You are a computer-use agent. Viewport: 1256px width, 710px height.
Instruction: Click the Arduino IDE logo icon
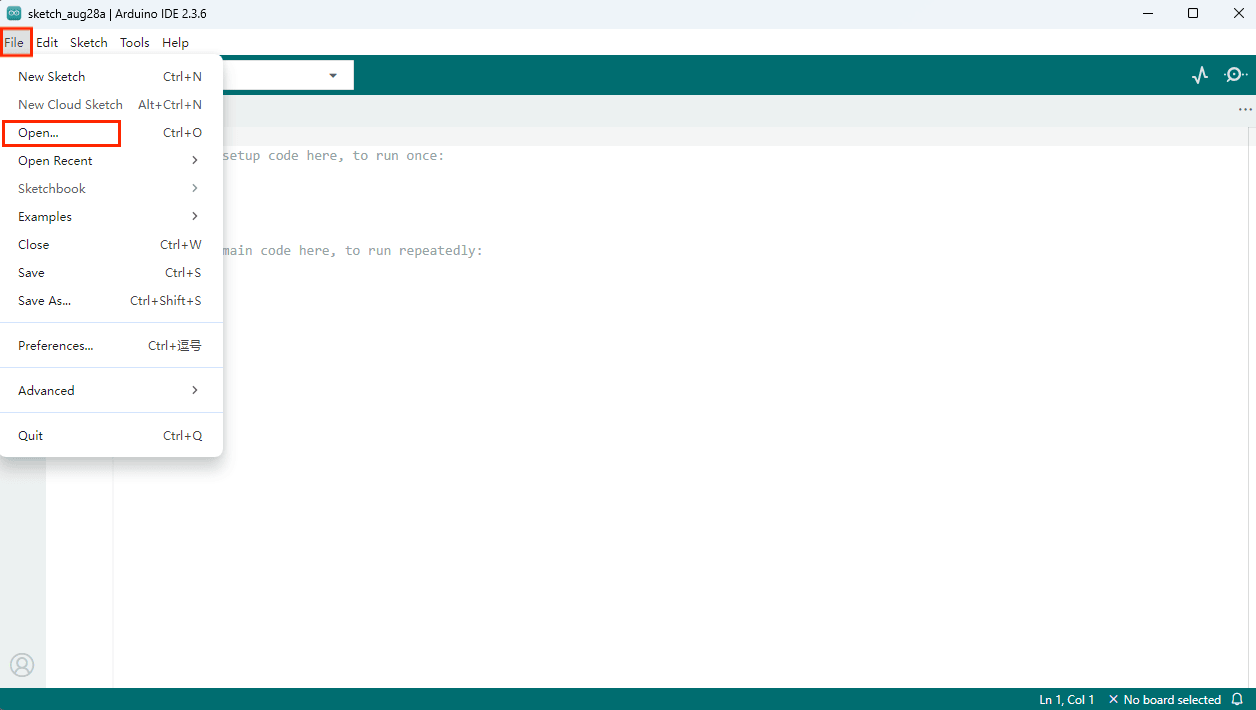pyautogui.click(x=14, y=13)
